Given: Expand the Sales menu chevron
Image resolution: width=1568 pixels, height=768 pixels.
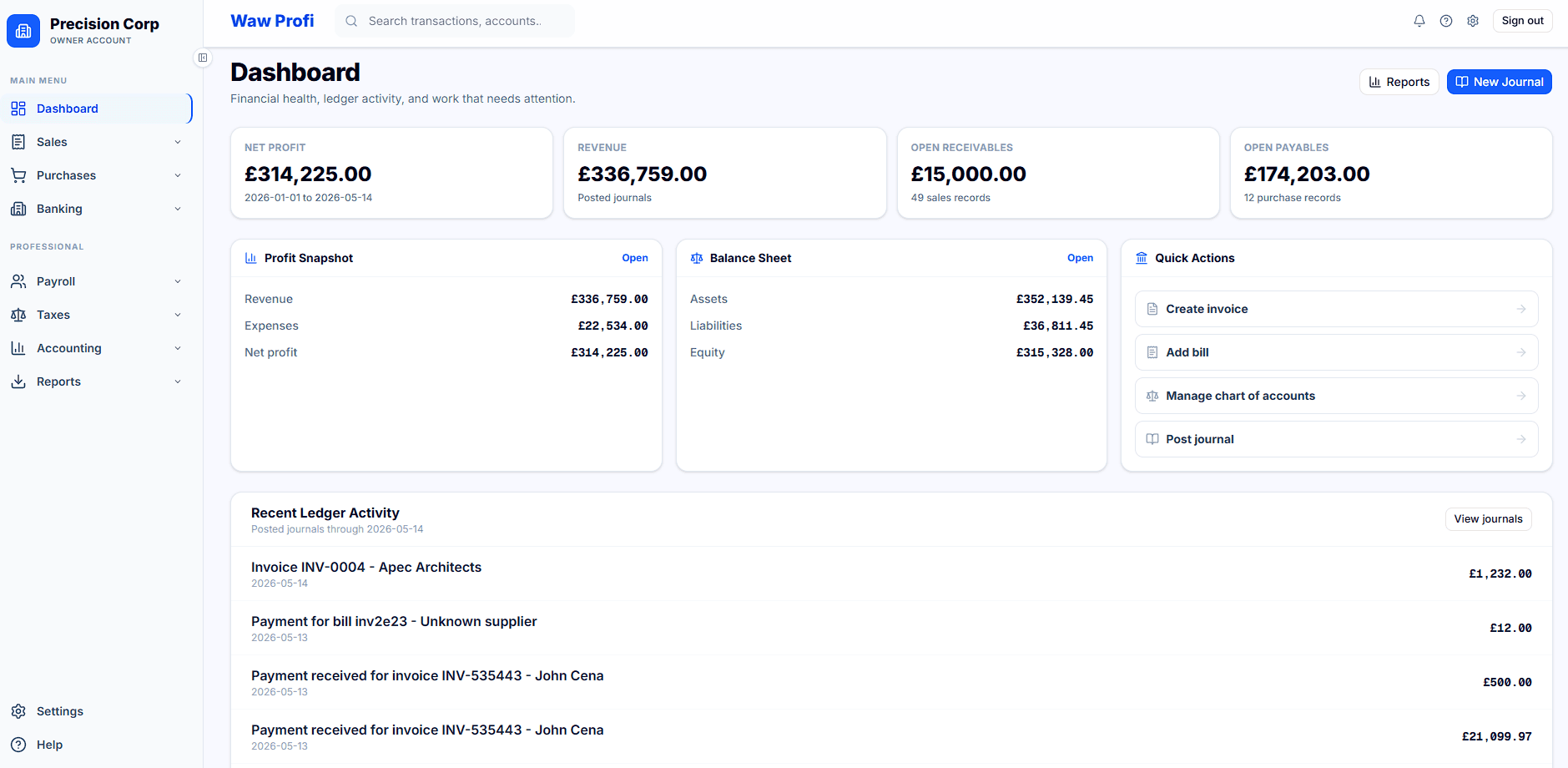Looking at the screenshot, I should pyautogui.click(x=178, y=142).
